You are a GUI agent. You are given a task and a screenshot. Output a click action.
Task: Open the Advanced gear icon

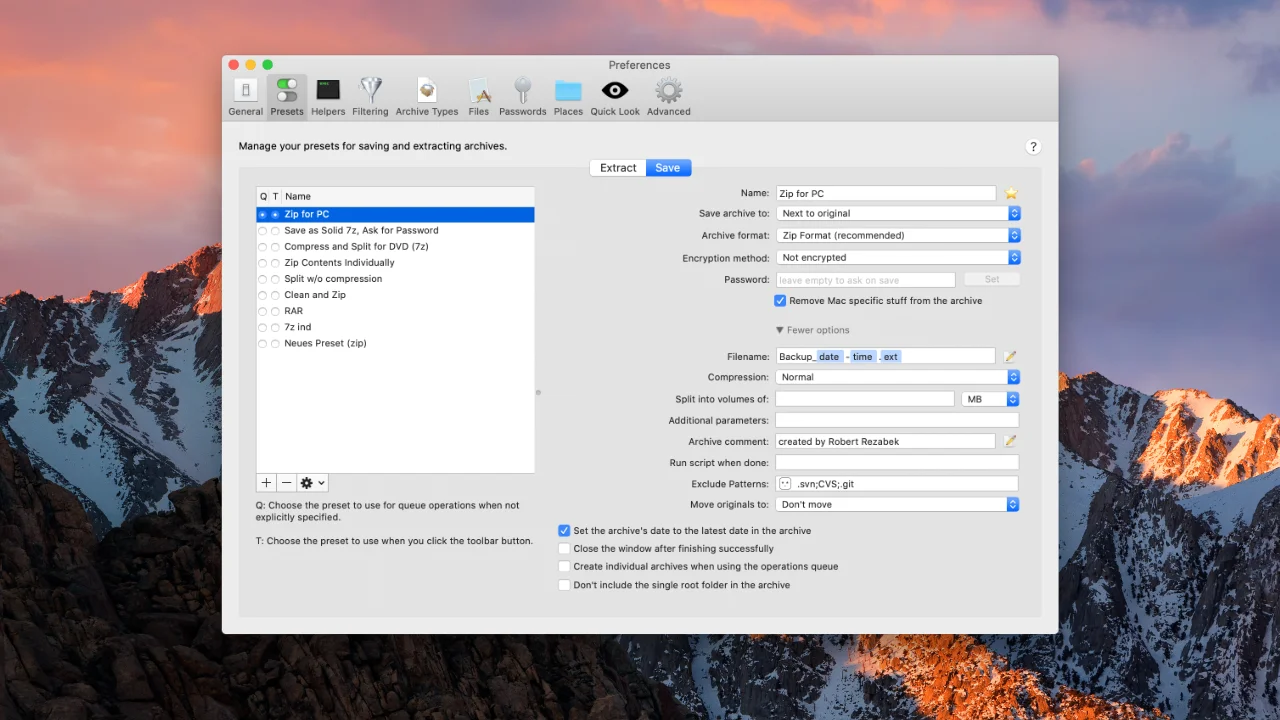point(669,96)
